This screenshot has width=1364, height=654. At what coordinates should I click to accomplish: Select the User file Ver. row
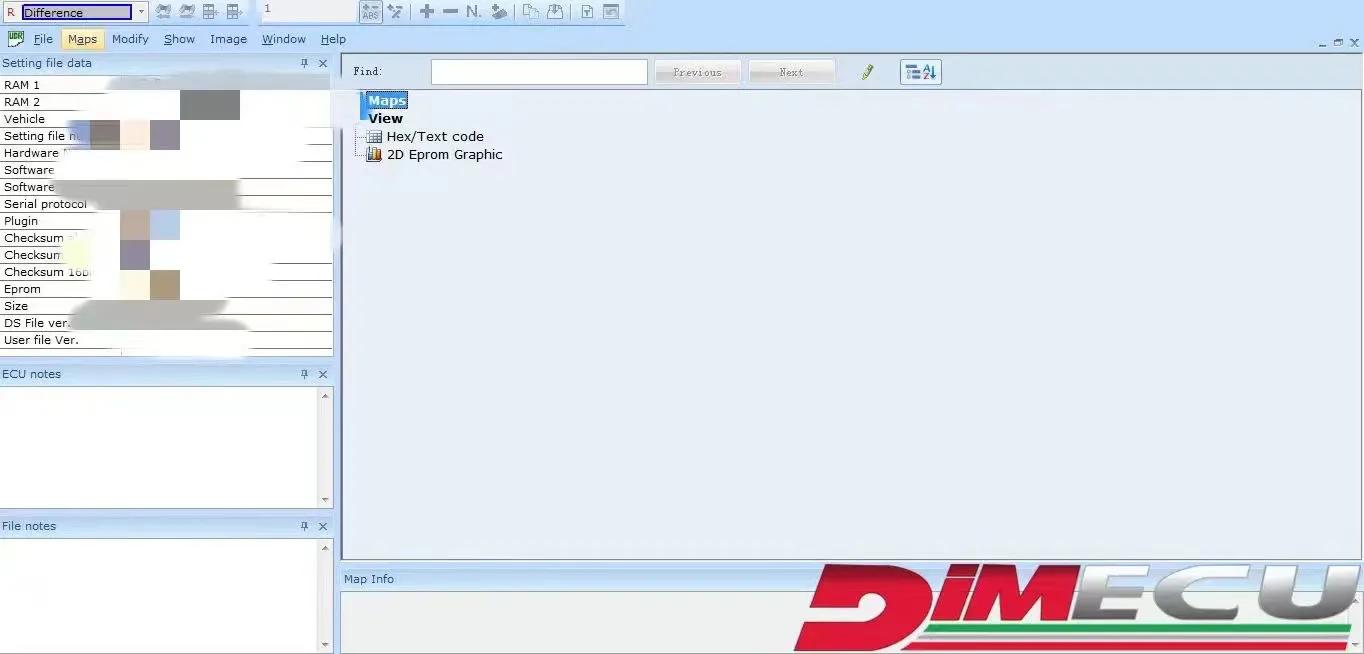[166, 340]
